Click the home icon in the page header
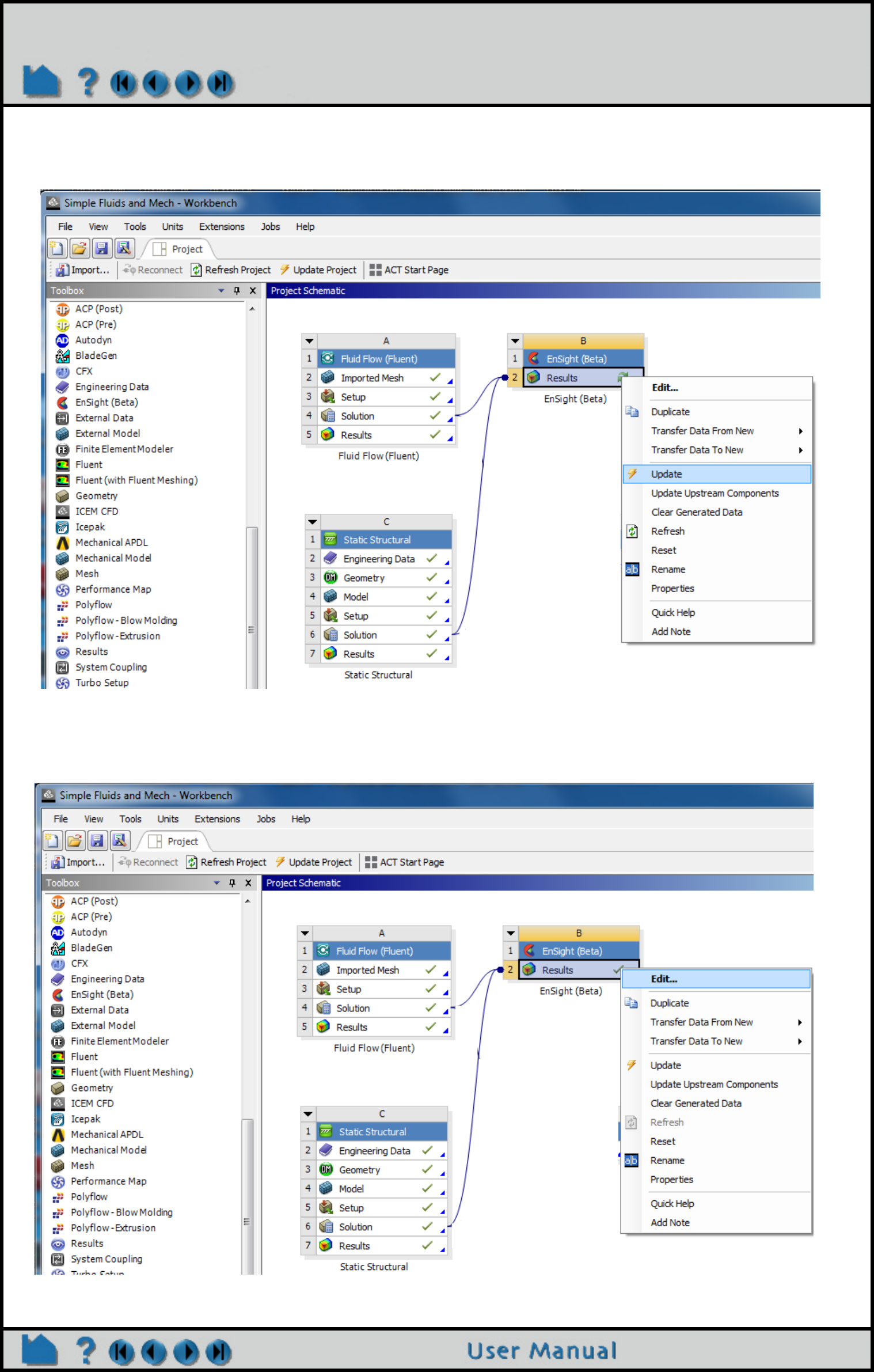The height and width of the screenshot is (1372, 874). 41,80
